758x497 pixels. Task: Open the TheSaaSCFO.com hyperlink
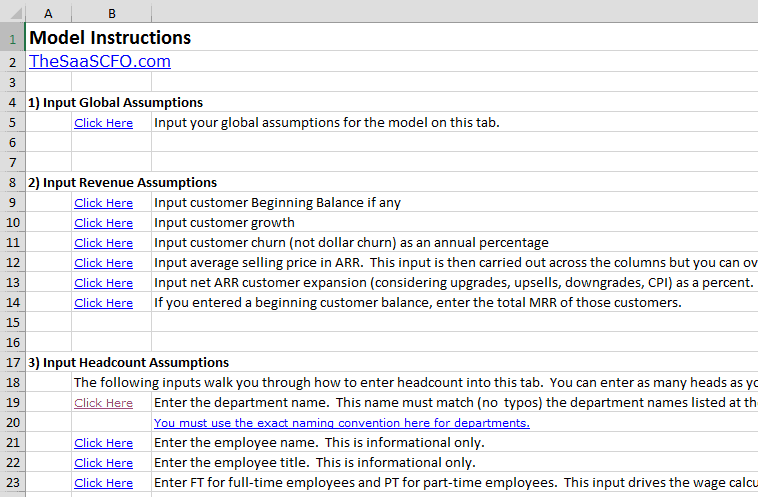tap(100, 61)
